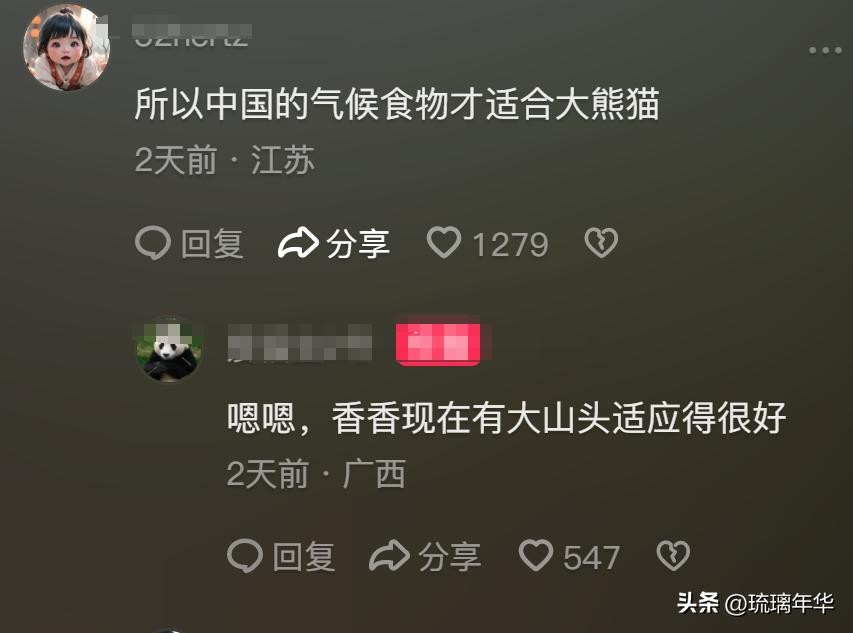Screen dimensions: 853x633
Task: Open the panda avatar profile
Action: (168, 350)
